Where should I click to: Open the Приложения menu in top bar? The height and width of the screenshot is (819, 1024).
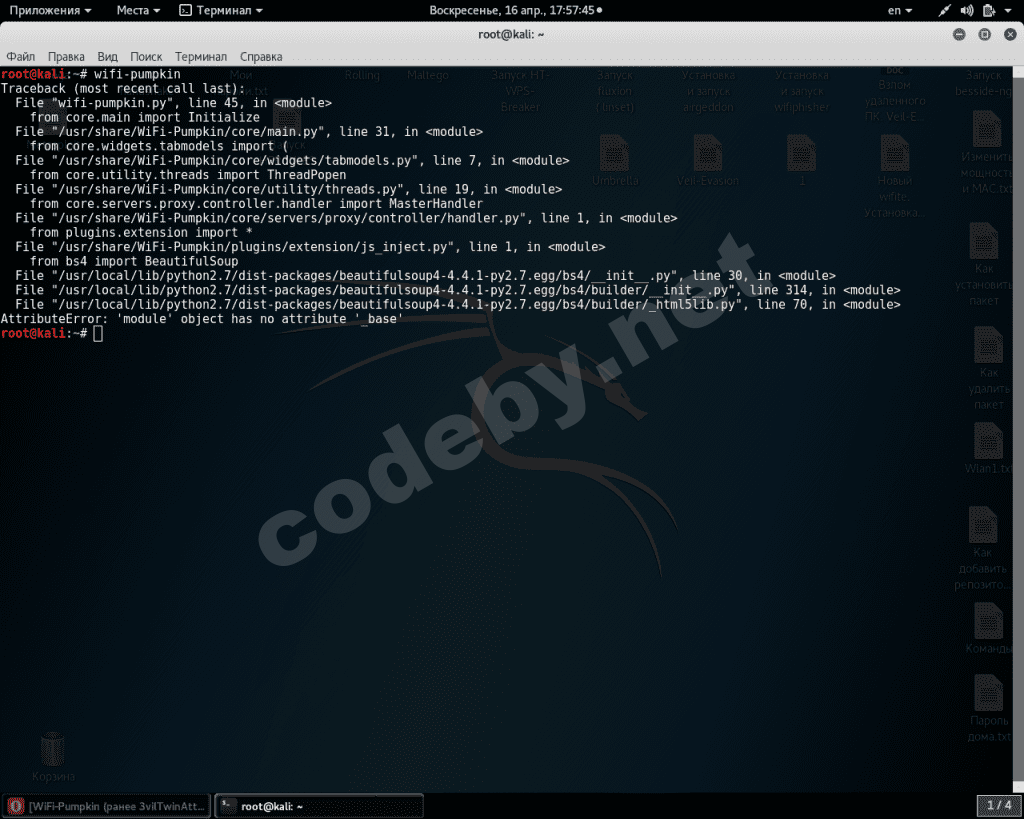point(50,10)
